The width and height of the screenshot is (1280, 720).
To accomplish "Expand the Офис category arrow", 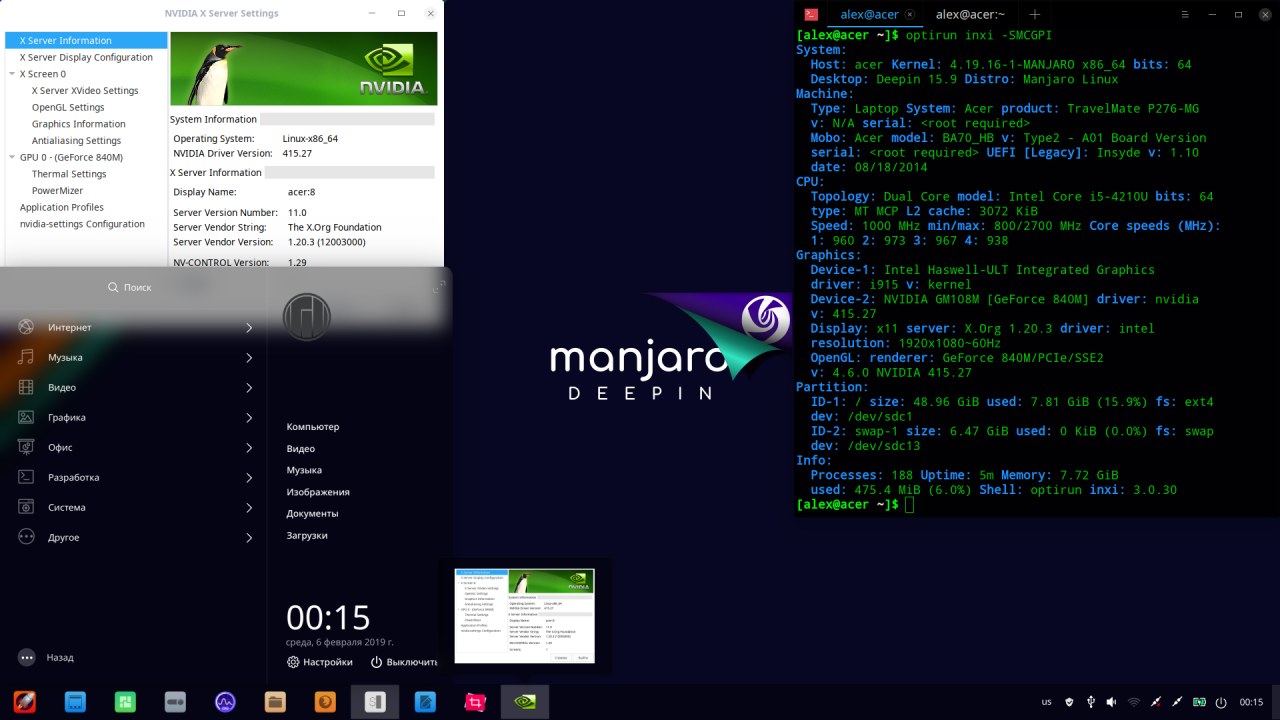I will (249, 448).
